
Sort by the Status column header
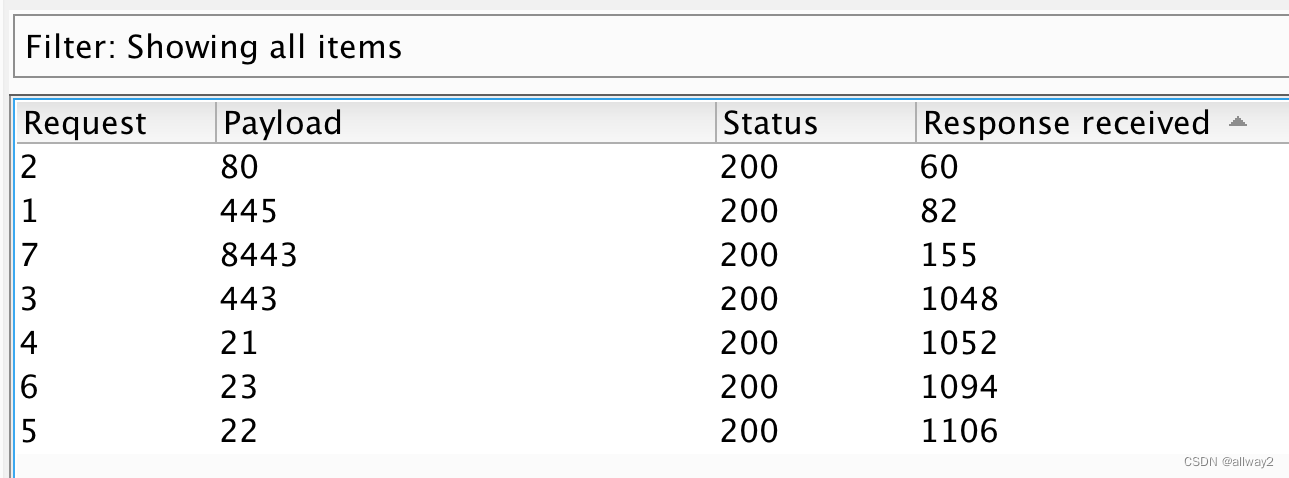pyautogui.click(x=816, y=123)
